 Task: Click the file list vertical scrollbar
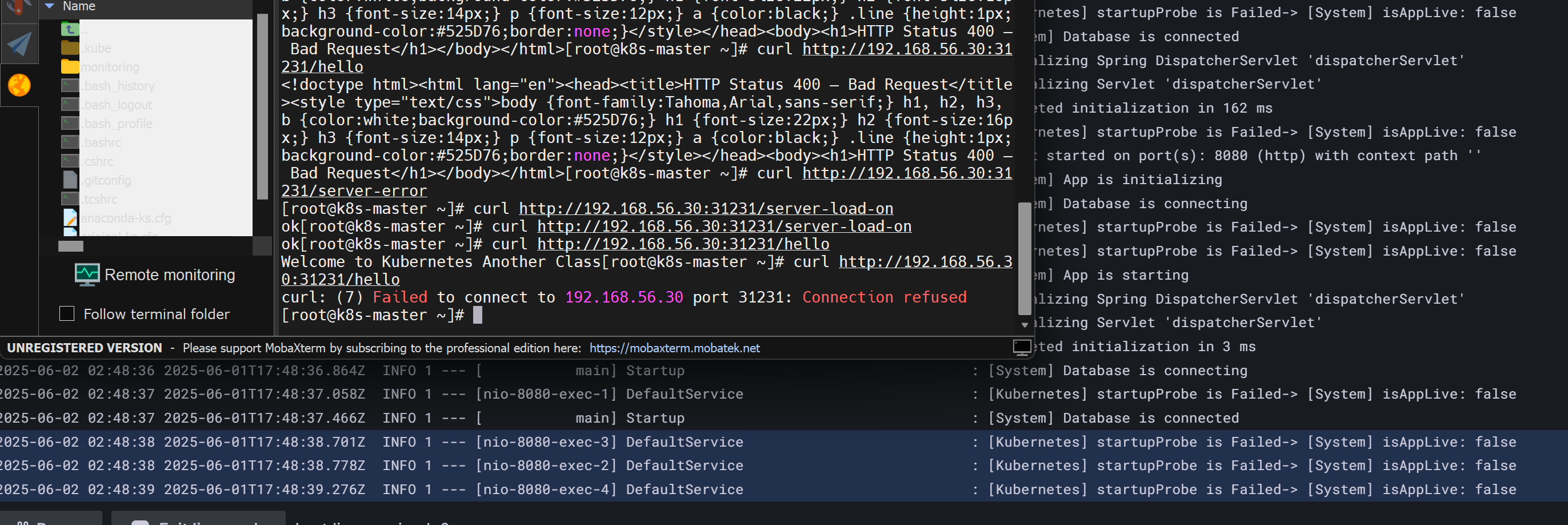pyautogui.click(x=262, y=106)
